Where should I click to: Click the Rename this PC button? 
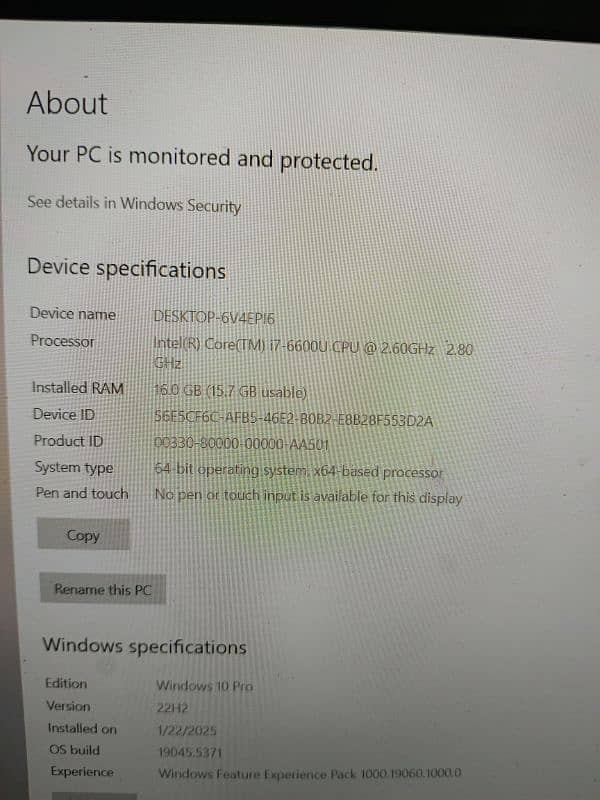point(103,589)
